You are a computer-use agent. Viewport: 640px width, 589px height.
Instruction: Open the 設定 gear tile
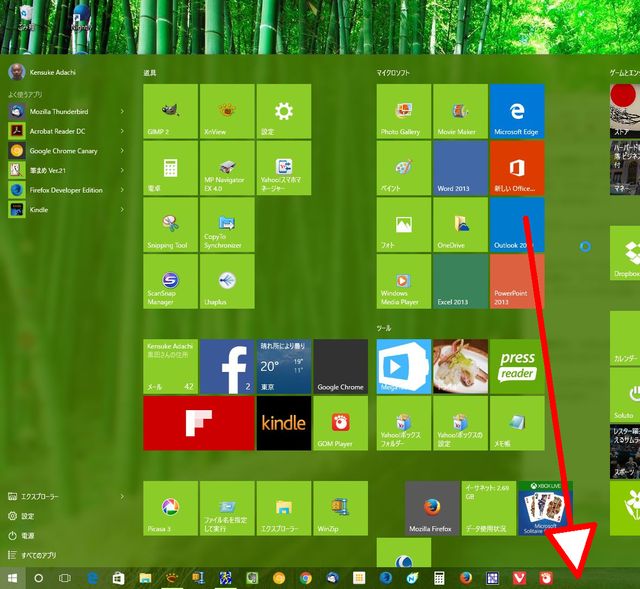point(284,111)
